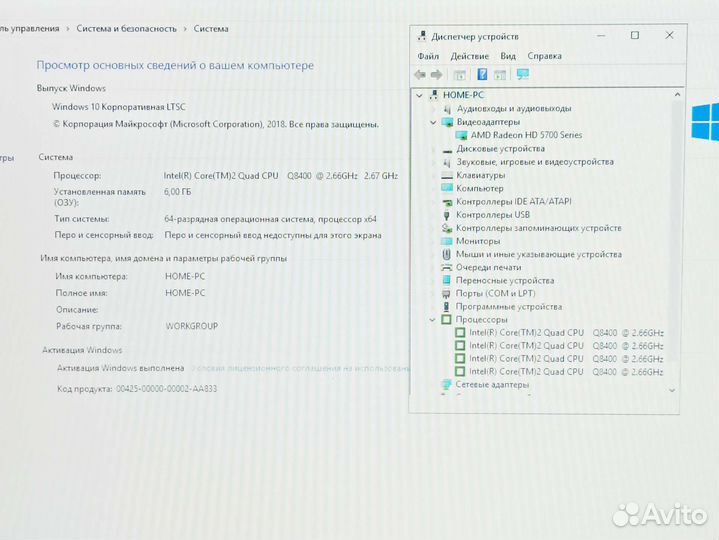Open license agreement terms link
The height and width of the screenshot is (540, 719).
[300, 368]
